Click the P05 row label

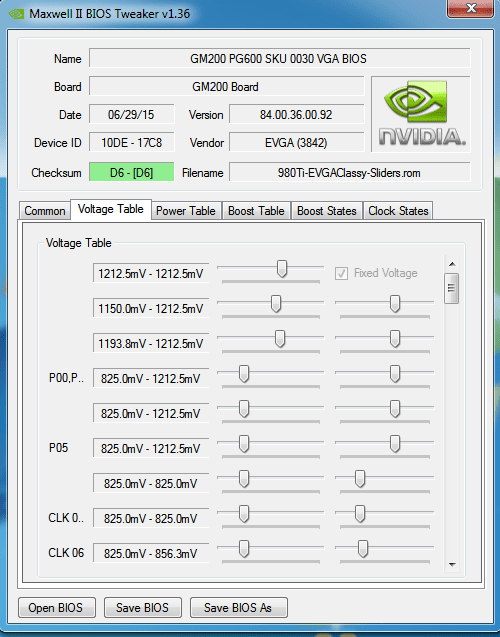click(x=58, y=447)
